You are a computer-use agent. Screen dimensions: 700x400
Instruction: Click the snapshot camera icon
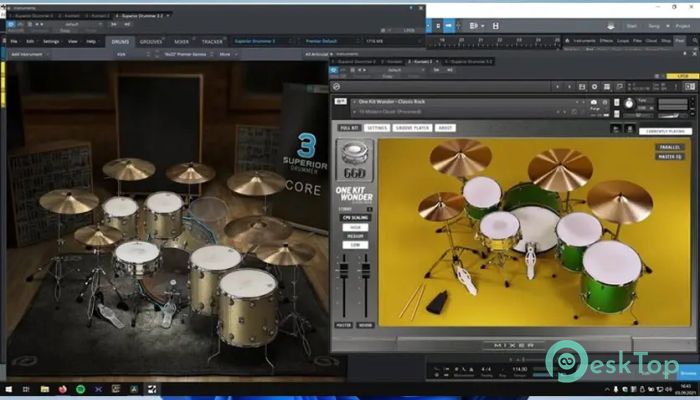[594, 102]
